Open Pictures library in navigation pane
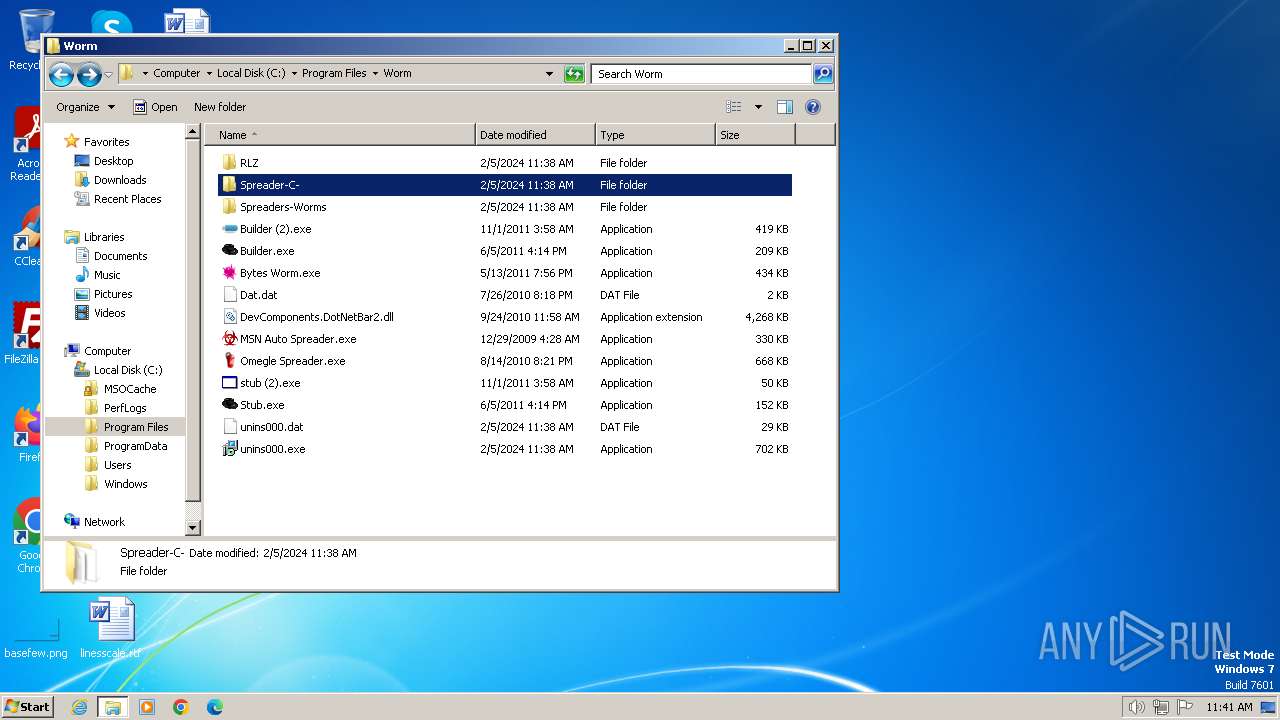 coord(113,294)
